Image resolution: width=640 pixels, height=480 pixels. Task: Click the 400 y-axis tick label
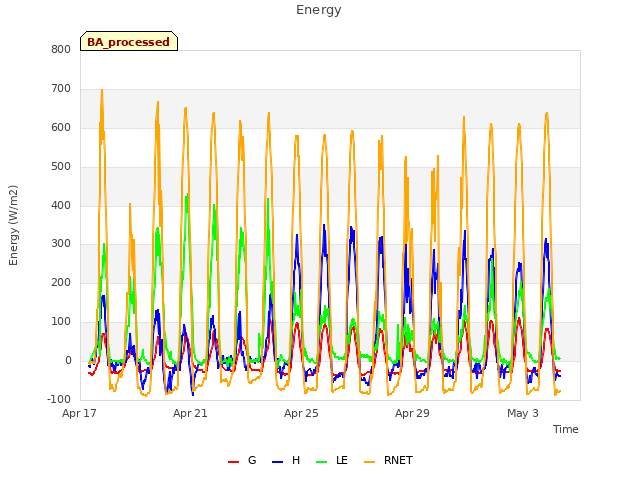[61, 205]
